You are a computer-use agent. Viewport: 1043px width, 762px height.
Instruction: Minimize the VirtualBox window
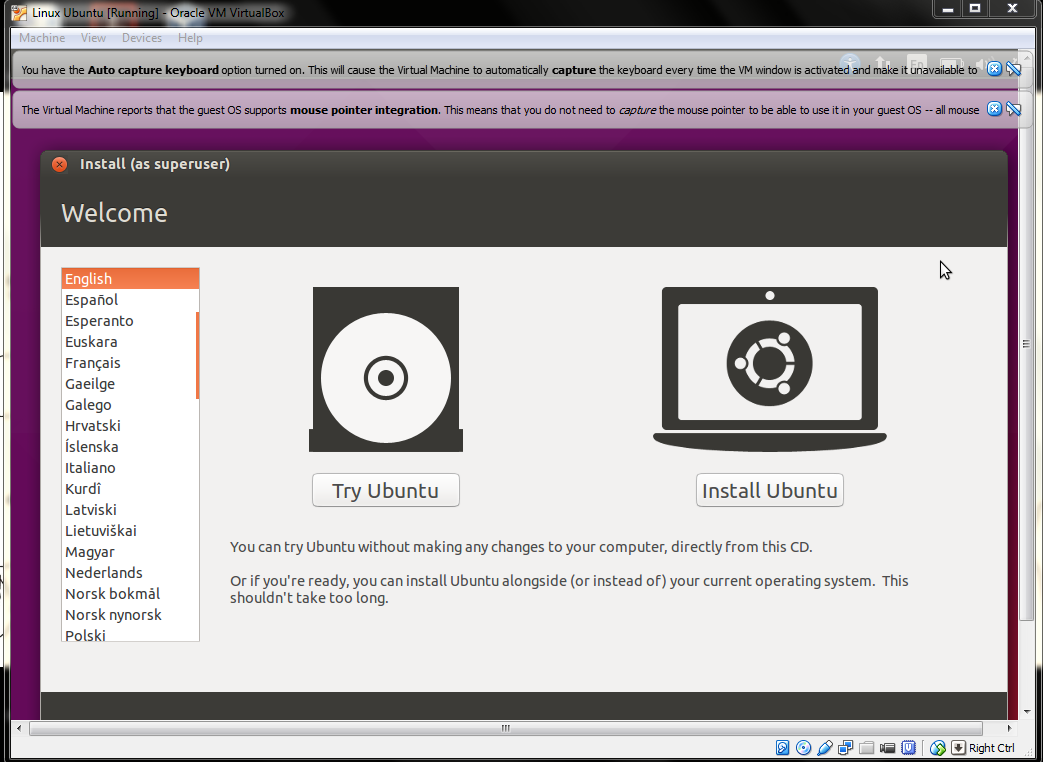(948, 9)
